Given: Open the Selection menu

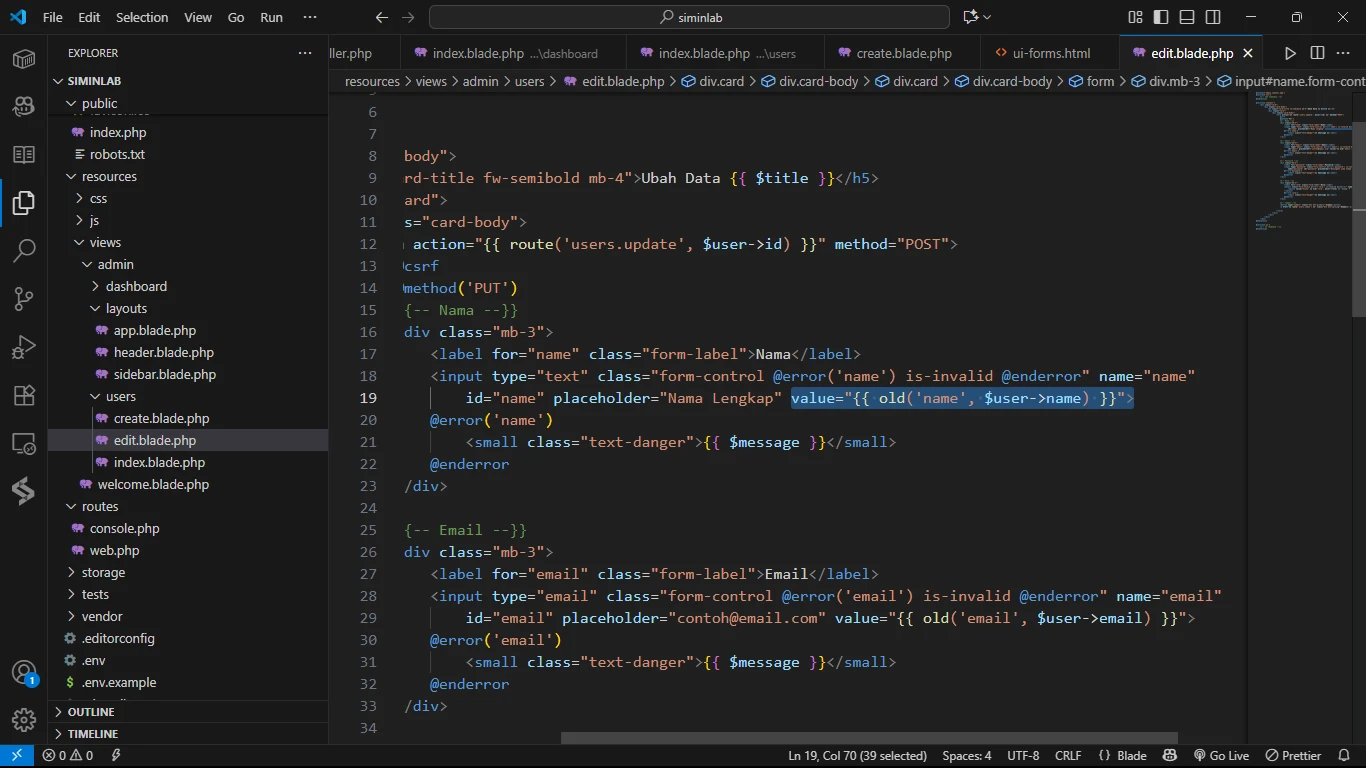Looking at the screenshot, I should (x=142, y=17).
